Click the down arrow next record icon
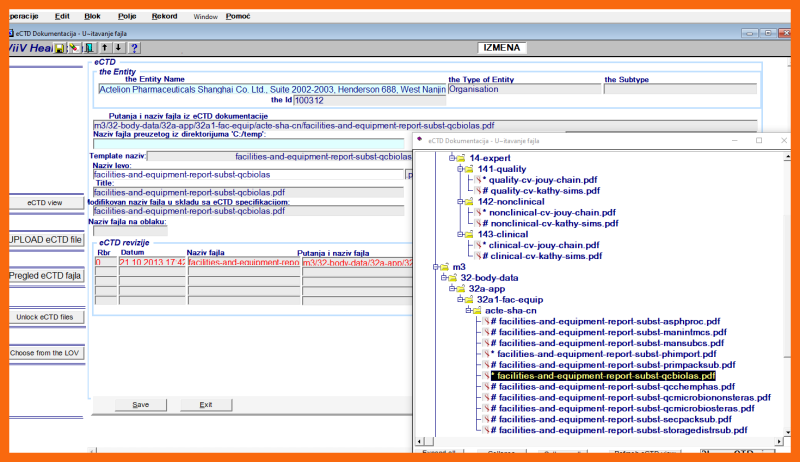This screenshot has width=800, height=462. coord(119,47)
